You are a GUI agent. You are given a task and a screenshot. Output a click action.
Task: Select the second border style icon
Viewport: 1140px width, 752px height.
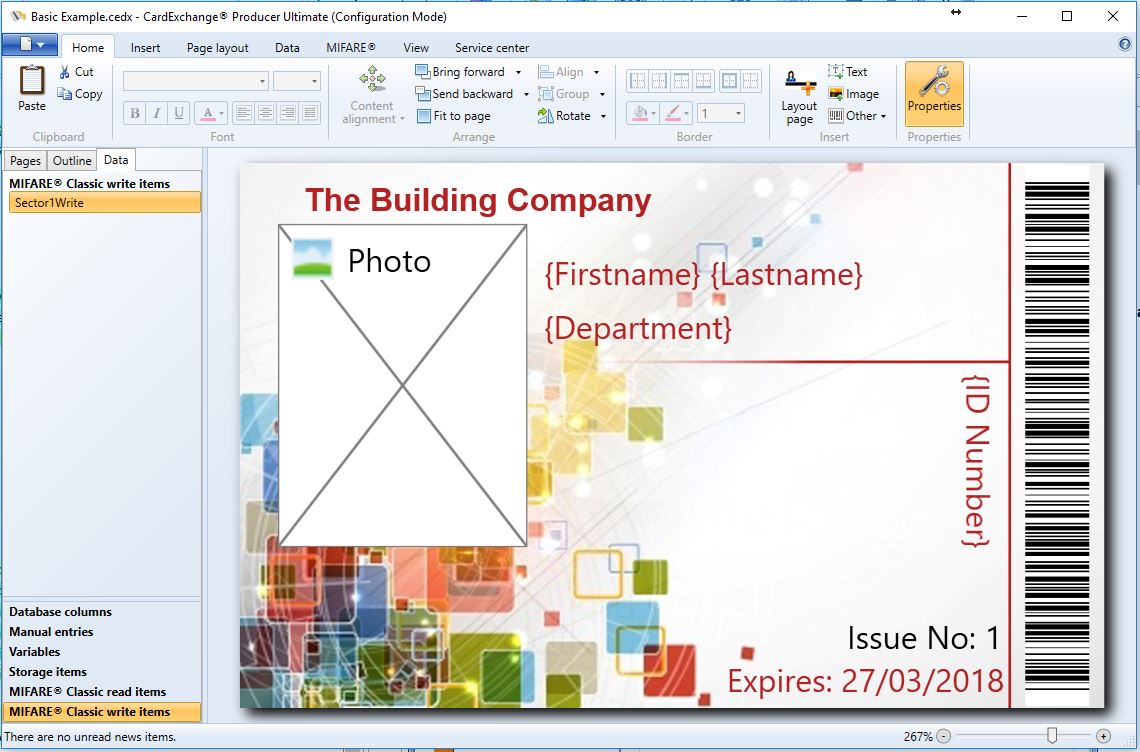pyautogui.click(x=659, y=81)
